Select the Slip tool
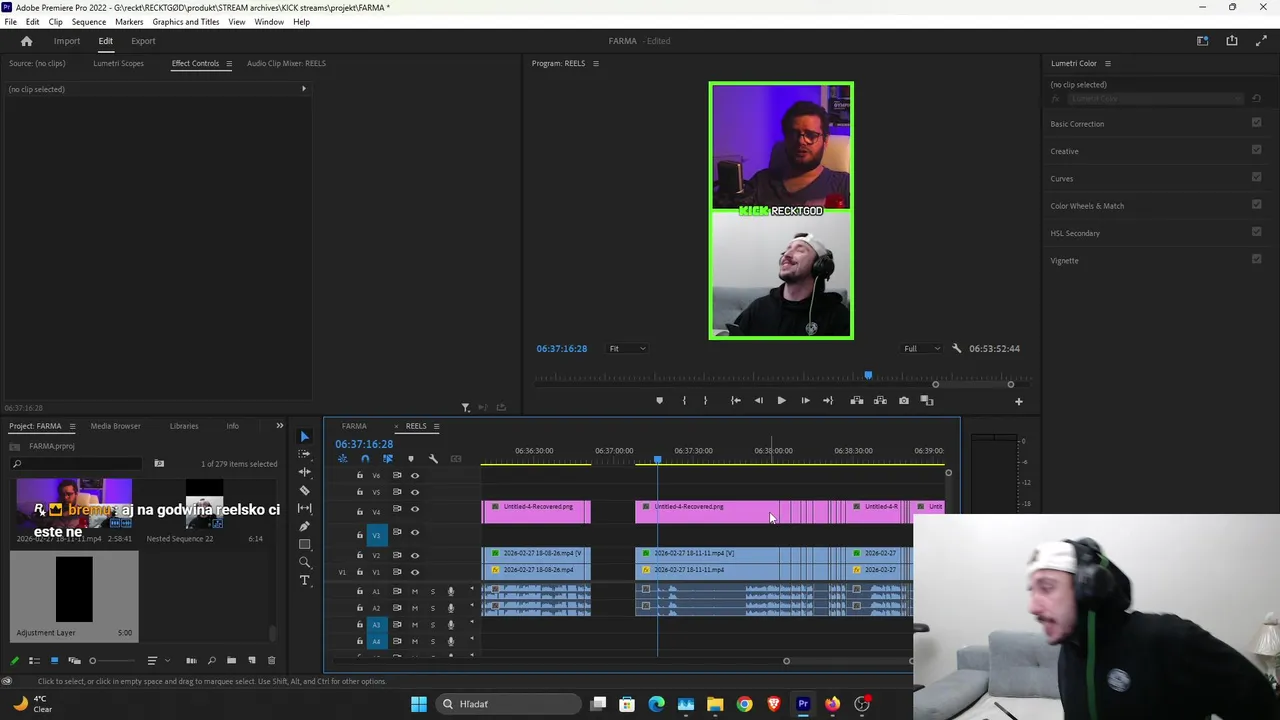The height and width of the screenshot is (720, 1280). click(305, 508)
